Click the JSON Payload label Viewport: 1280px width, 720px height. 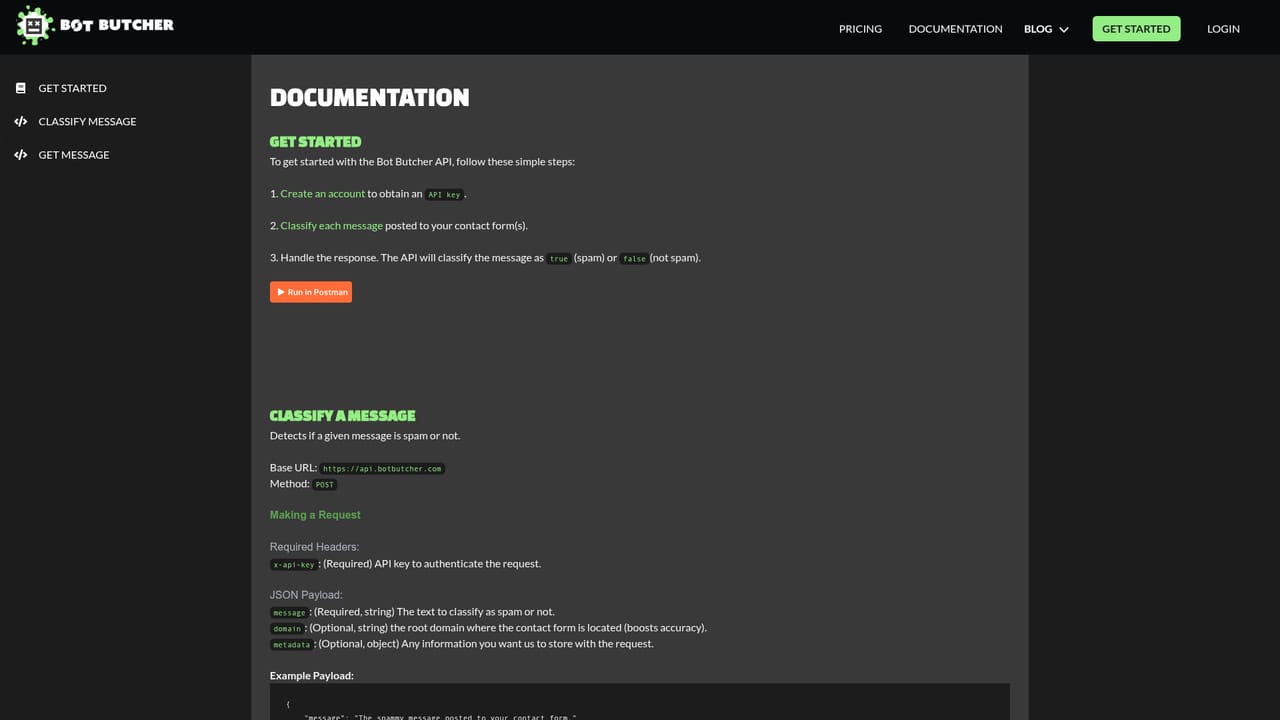306,595
